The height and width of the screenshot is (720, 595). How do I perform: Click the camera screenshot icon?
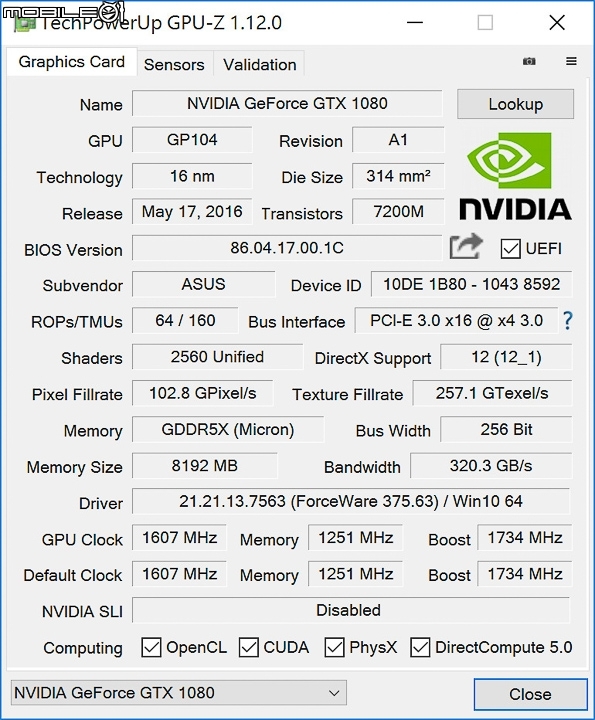[x=529, y=61]
